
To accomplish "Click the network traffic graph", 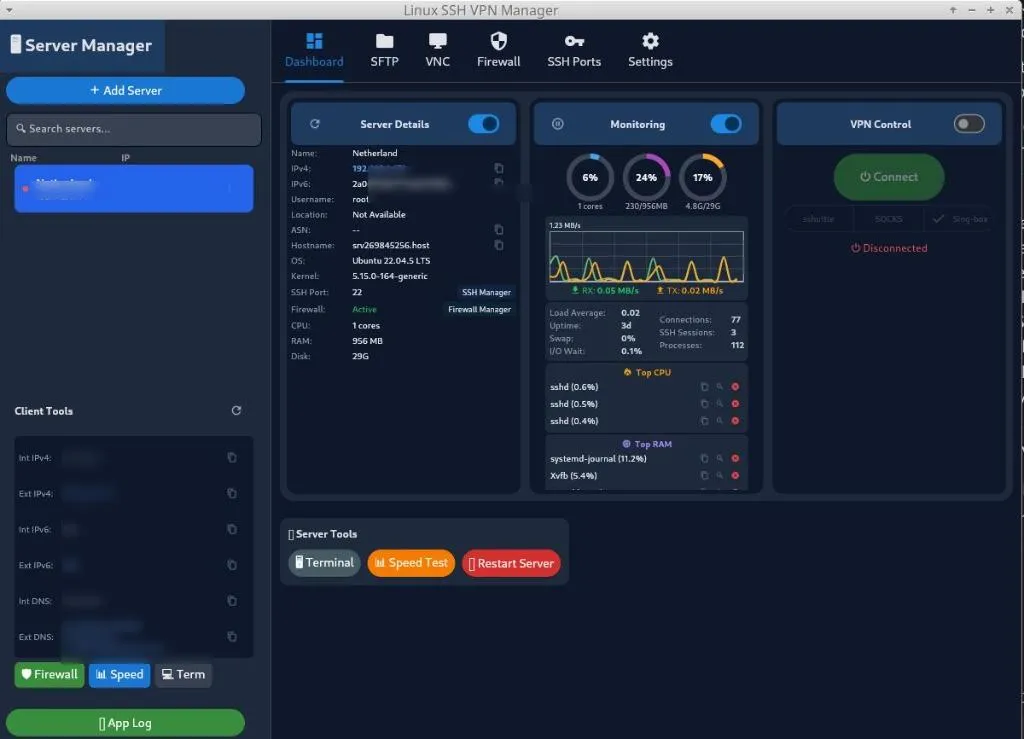I will click(x=647, y=257).
